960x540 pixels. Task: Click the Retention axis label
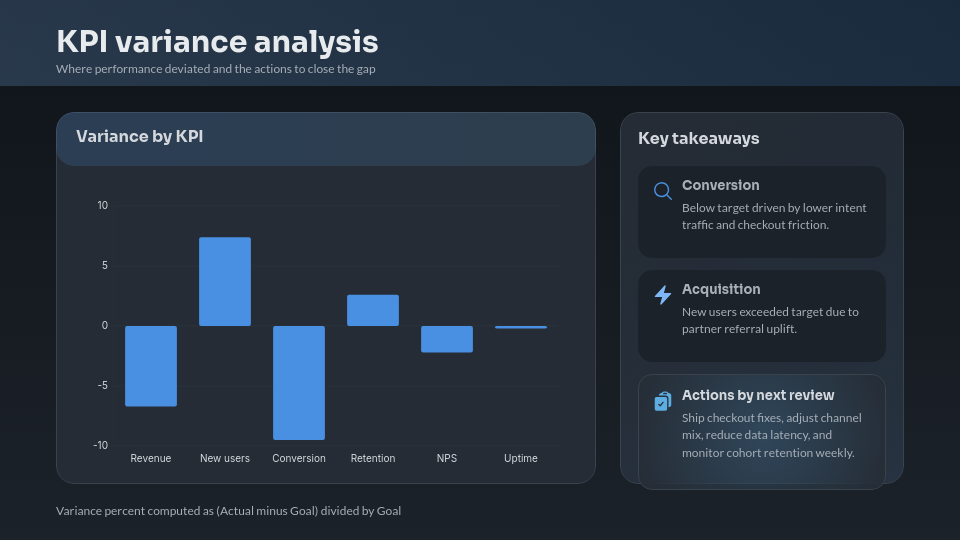pos(373,458)
